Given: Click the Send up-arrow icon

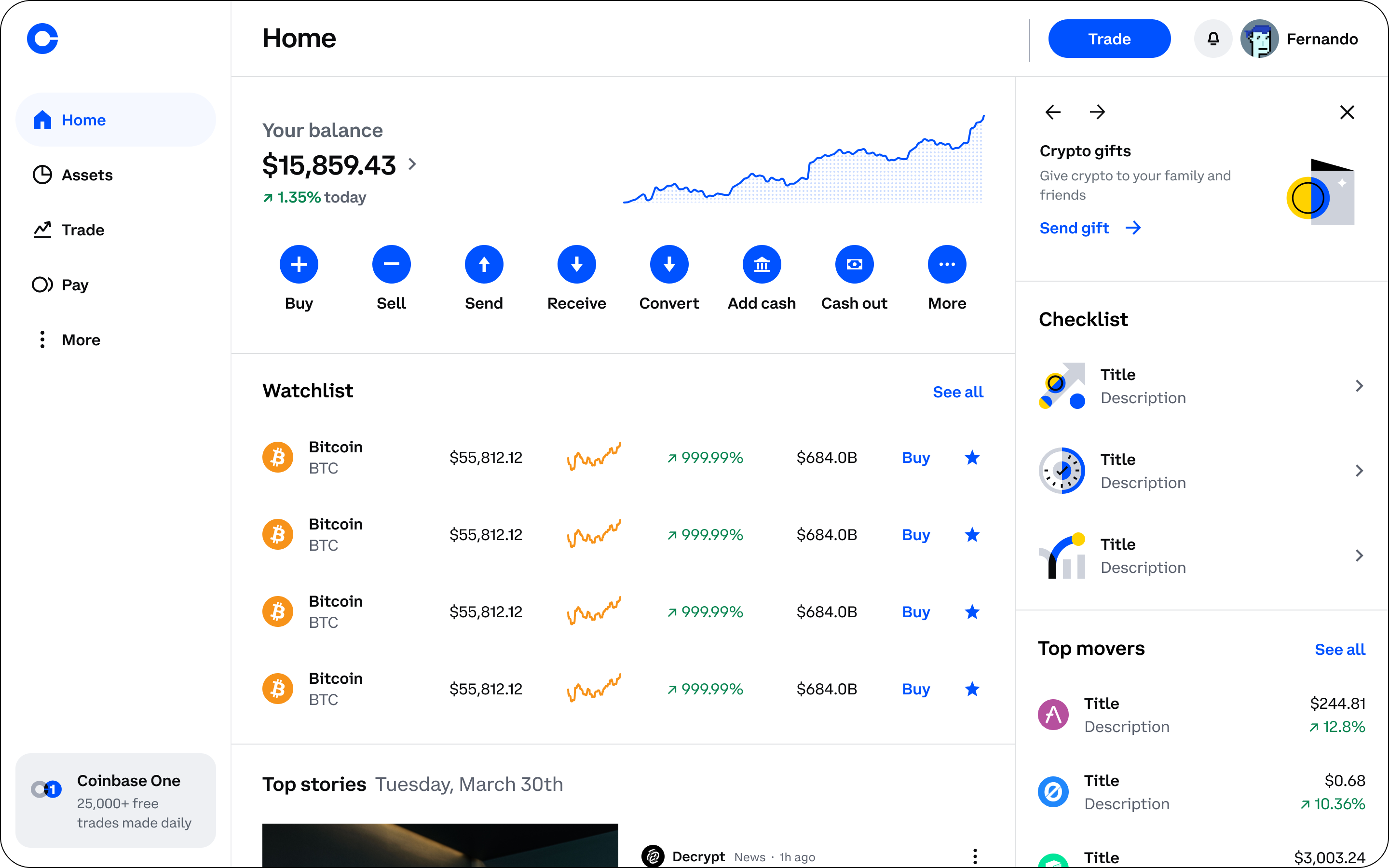Looking at the screenshot, I should tap(484, 264).
